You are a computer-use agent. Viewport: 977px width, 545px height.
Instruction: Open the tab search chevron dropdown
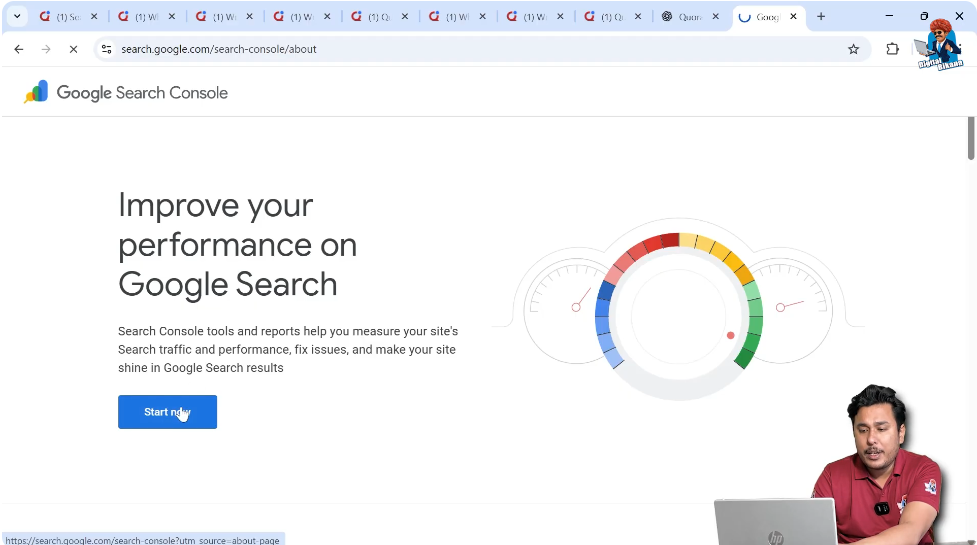[17, 17]
